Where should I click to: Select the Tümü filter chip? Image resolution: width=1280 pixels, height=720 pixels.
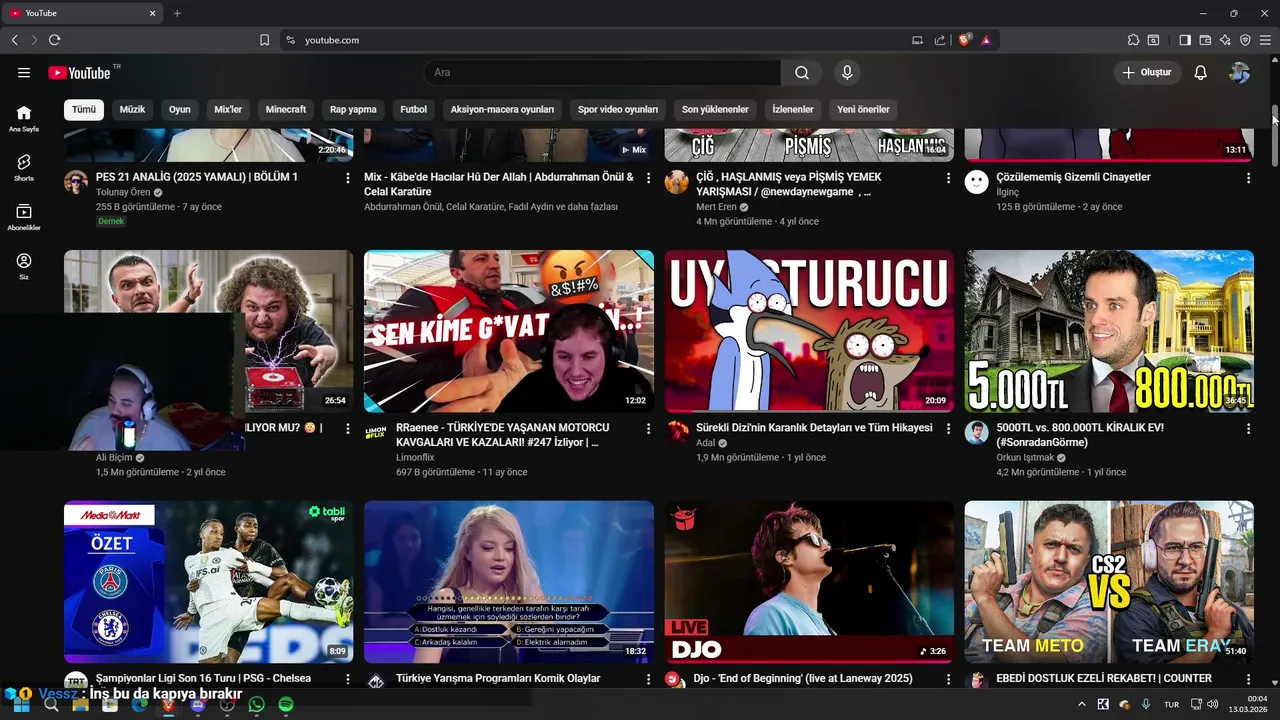point(84,109)
